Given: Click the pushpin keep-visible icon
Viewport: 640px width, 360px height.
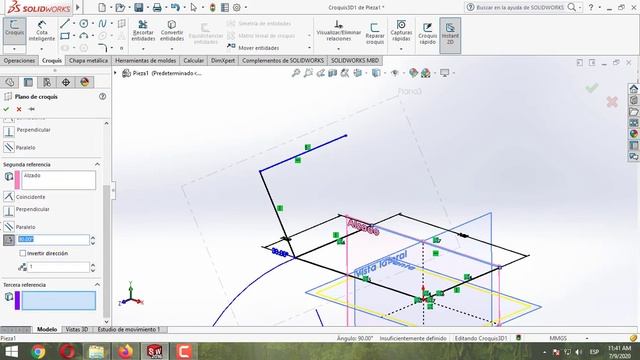Looking at the screenshot, I should [x=31, y=109].
